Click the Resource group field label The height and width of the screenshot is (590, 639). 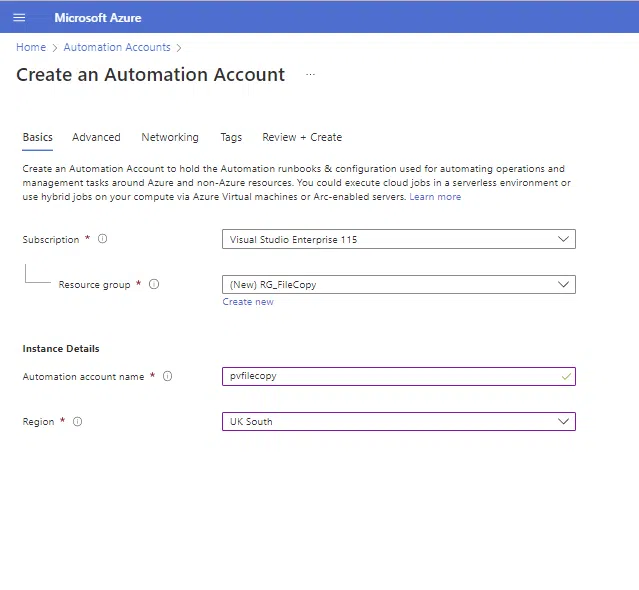click(94, 285)
